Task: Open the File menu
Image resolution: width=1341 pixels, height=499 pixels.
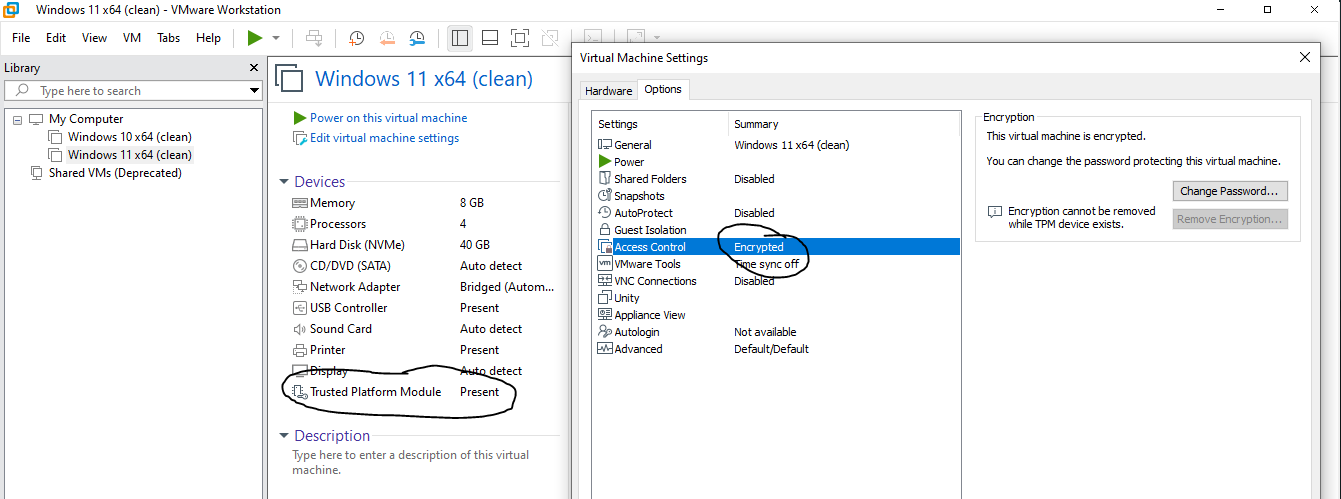Action: point(21,38)
